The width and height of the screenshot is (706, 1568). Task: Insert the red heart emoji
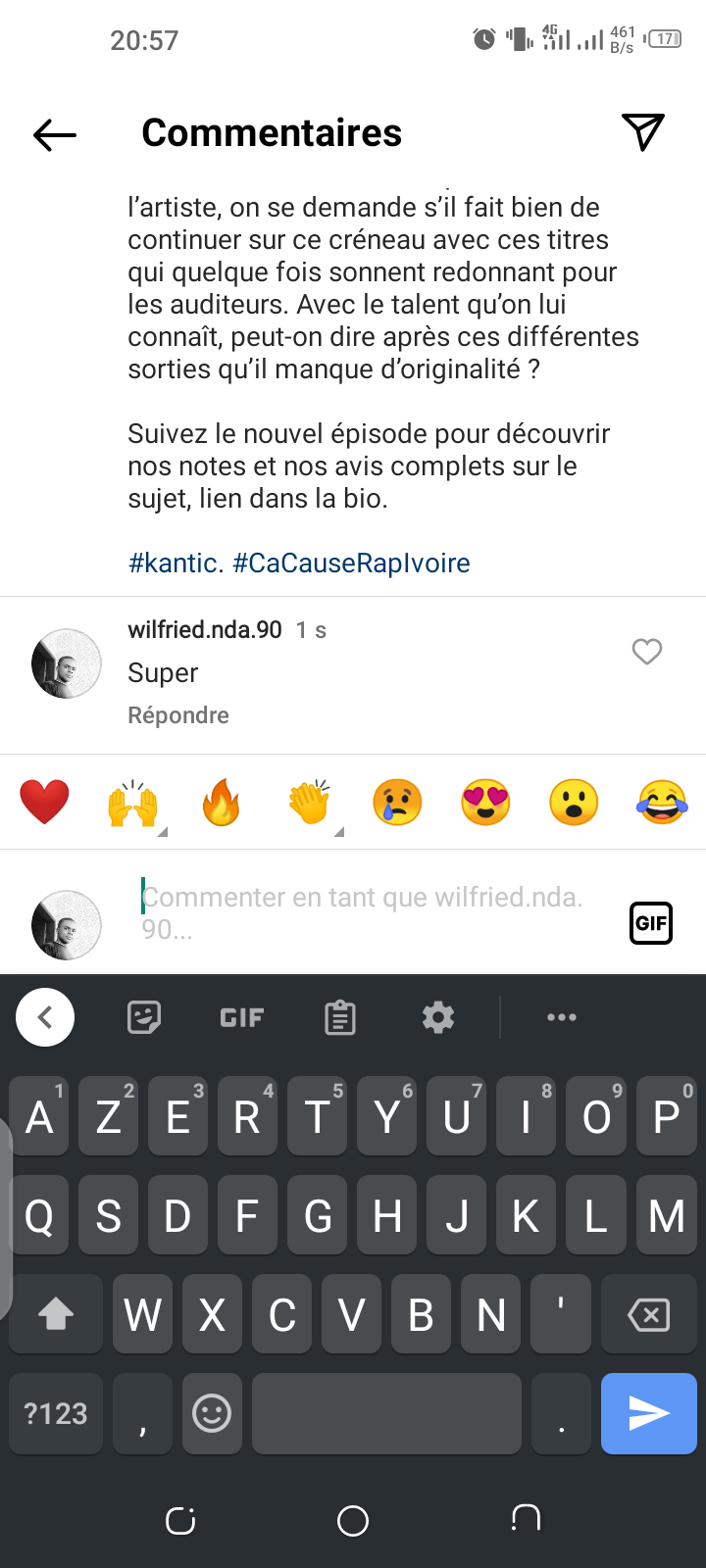[x=45, y=802]
